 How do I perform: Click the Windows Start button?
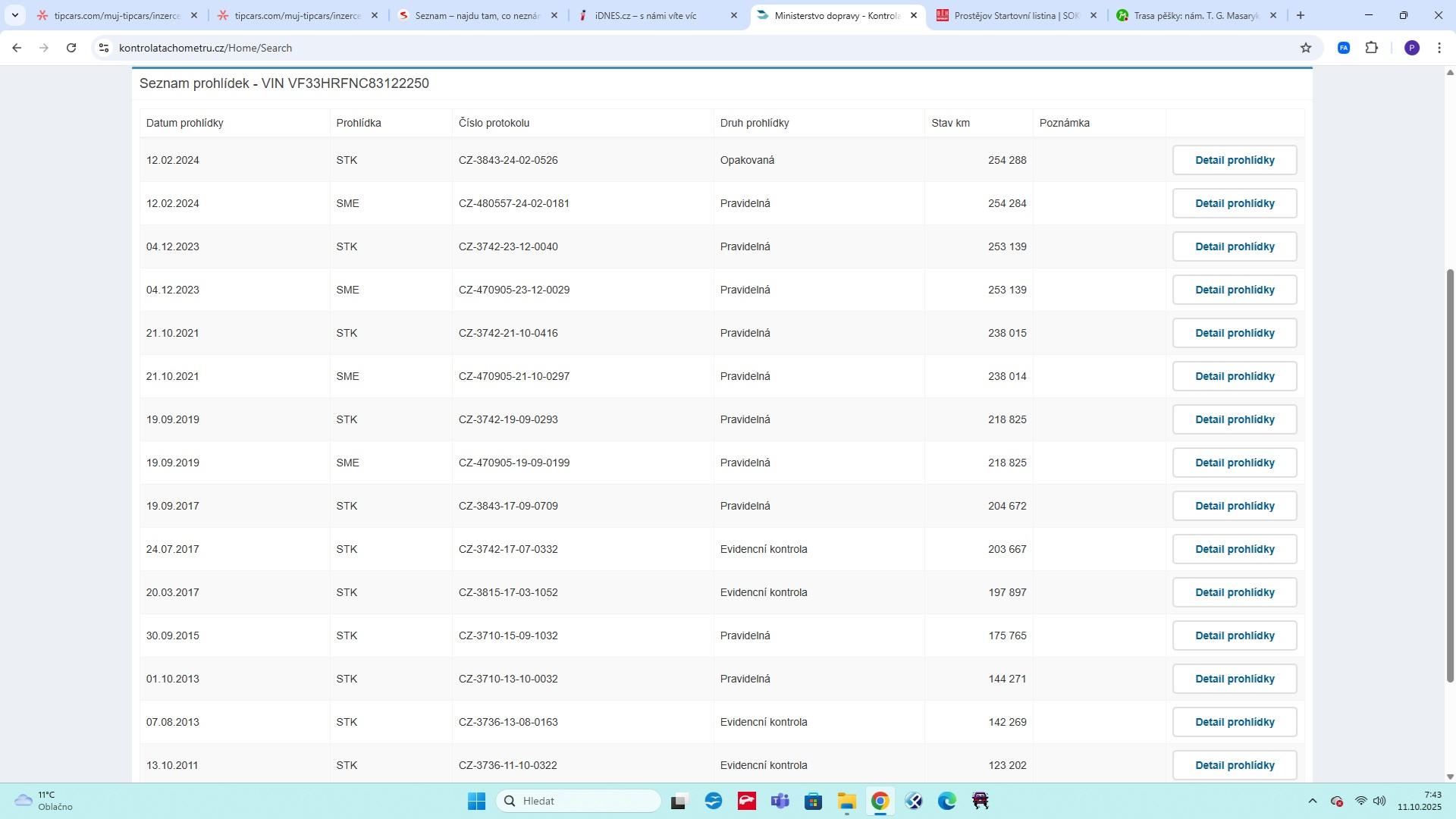(x=476, y=801)
